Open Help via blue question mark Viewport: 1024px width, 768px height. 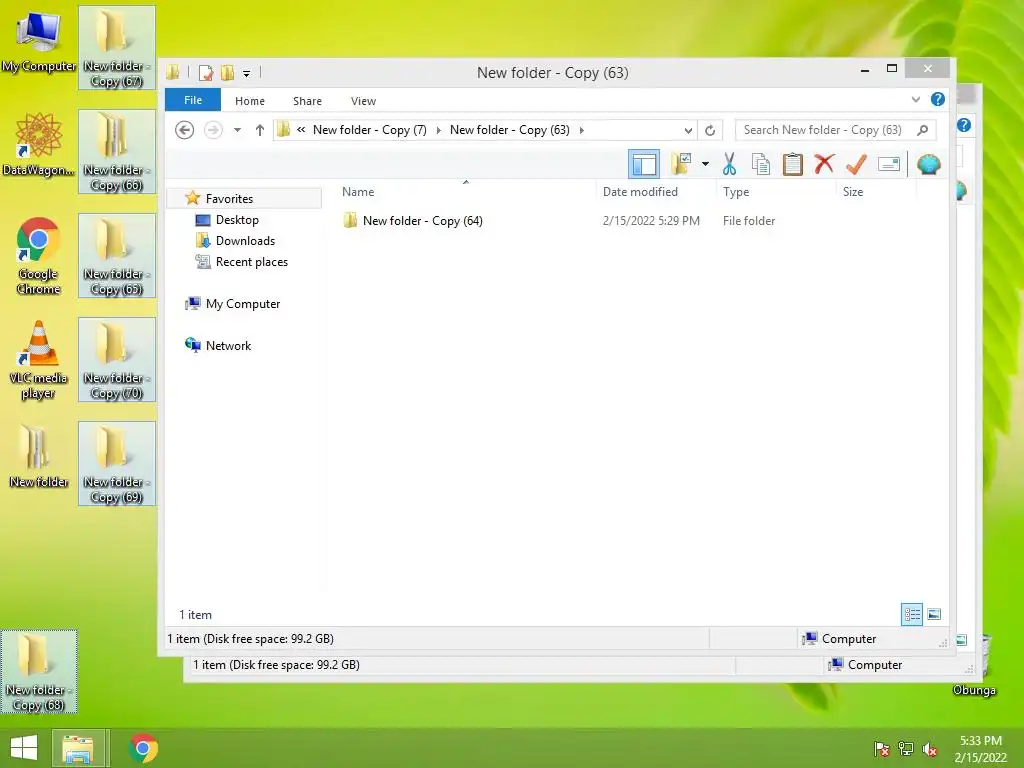pyautogui.click(x=938, y=99)
